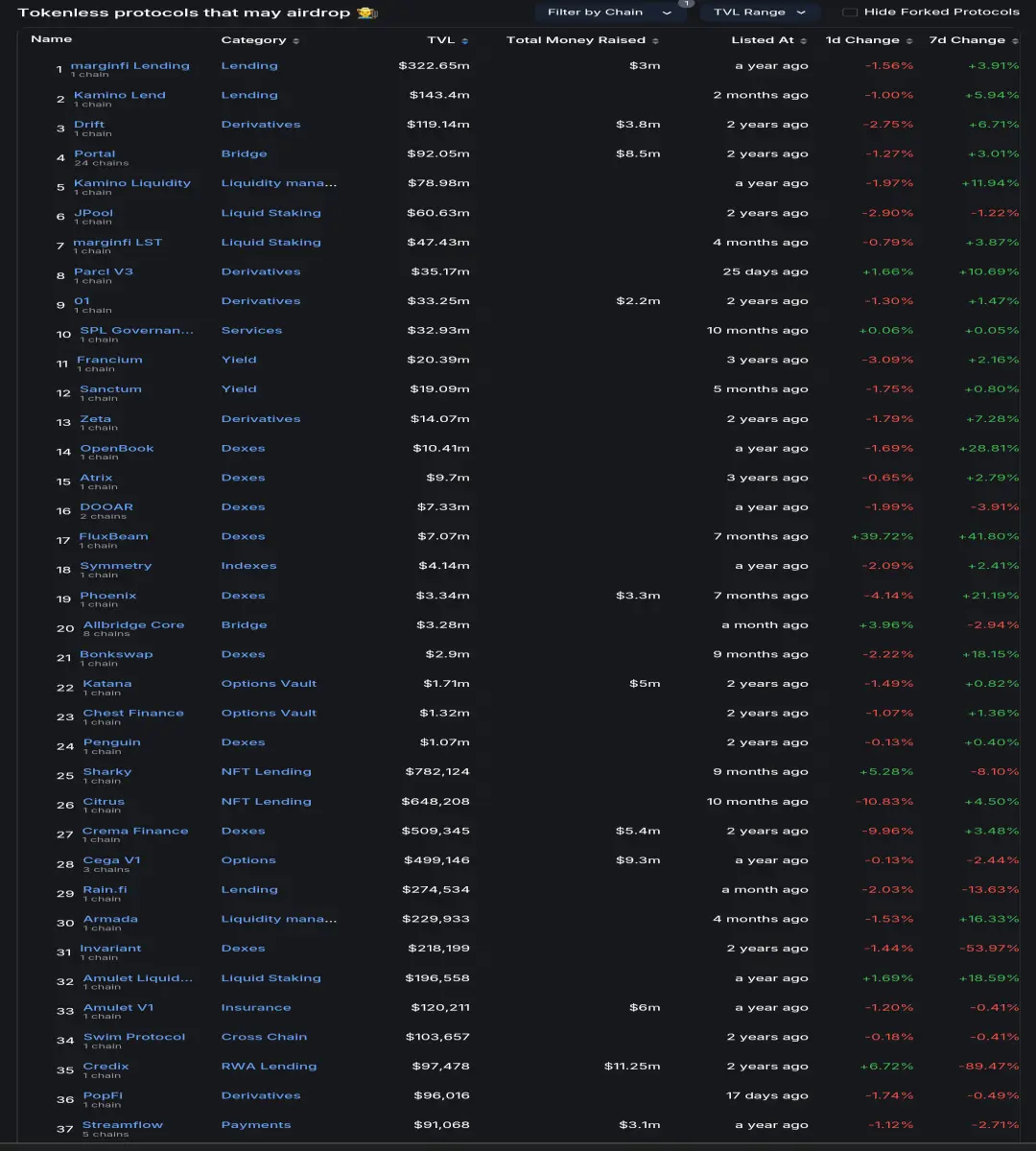
Task: Select the $322.65m TVL value
Action: [434, 65]
